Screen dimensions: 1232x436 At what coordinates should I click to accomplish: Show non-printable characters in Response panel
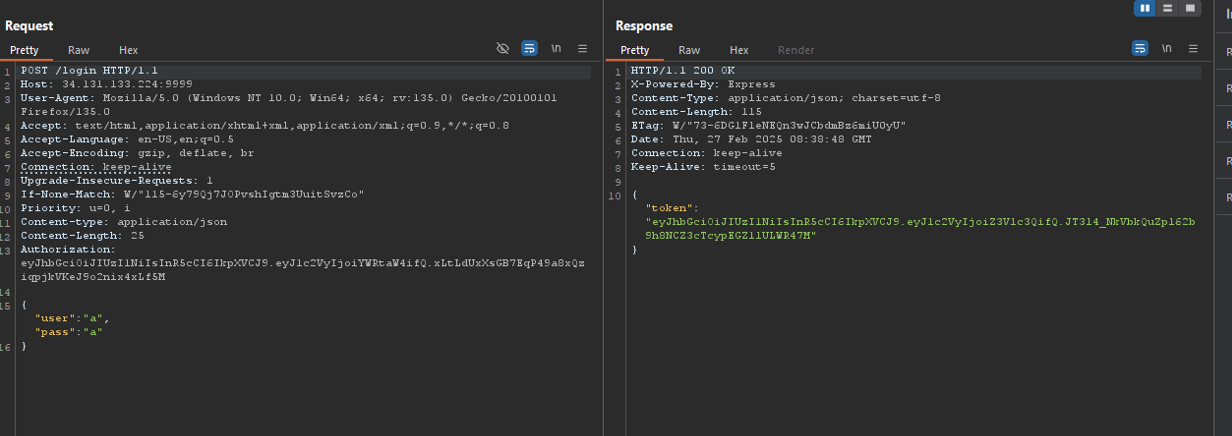tap(1166, 48)
